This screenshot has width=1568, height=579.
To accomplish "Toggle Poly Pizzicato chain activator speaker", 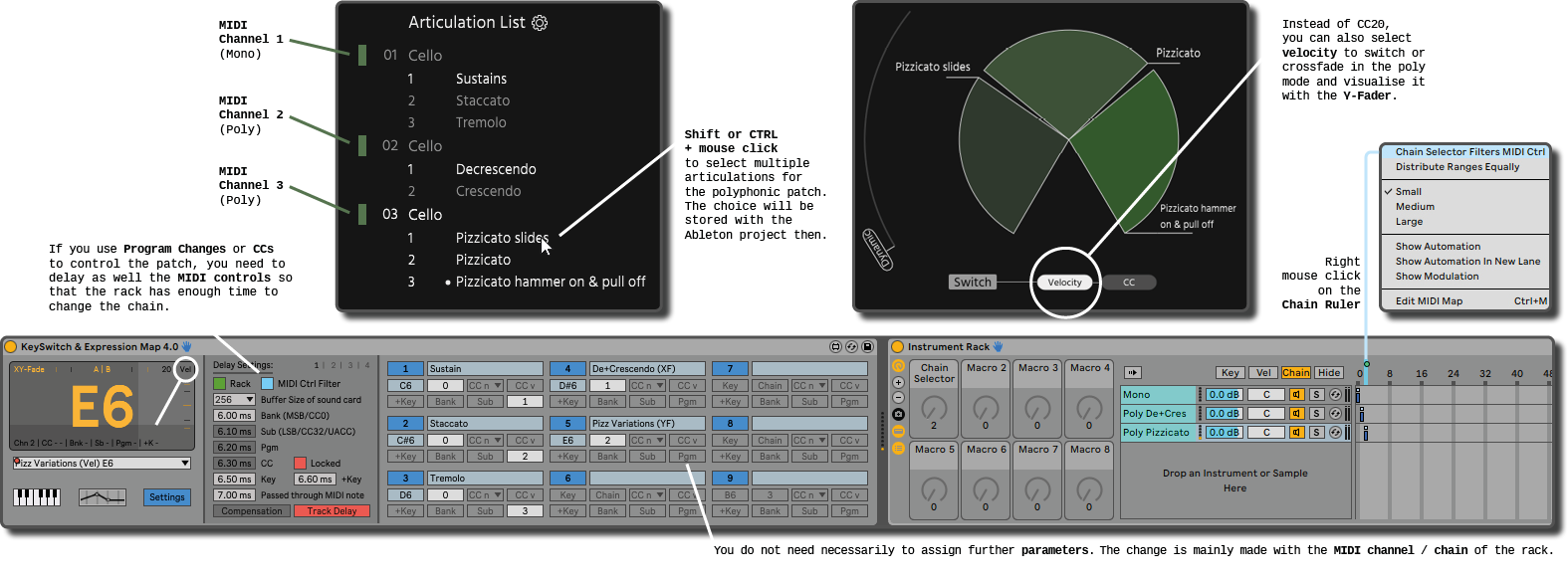I will click(x=1296, y=433).
